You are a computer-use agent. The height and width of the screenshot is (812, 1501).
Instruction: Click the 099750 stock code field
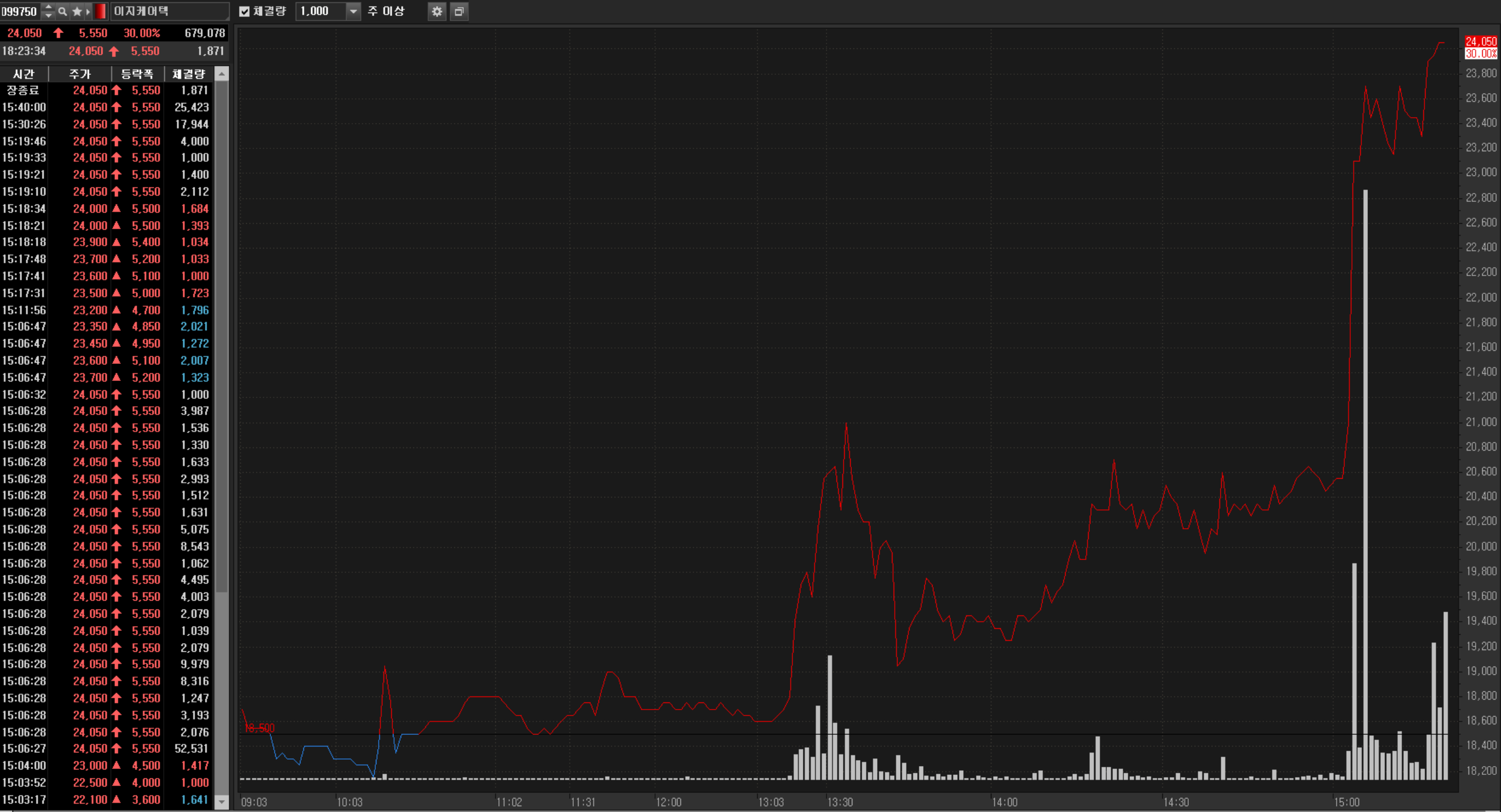(x=19, y=11)
